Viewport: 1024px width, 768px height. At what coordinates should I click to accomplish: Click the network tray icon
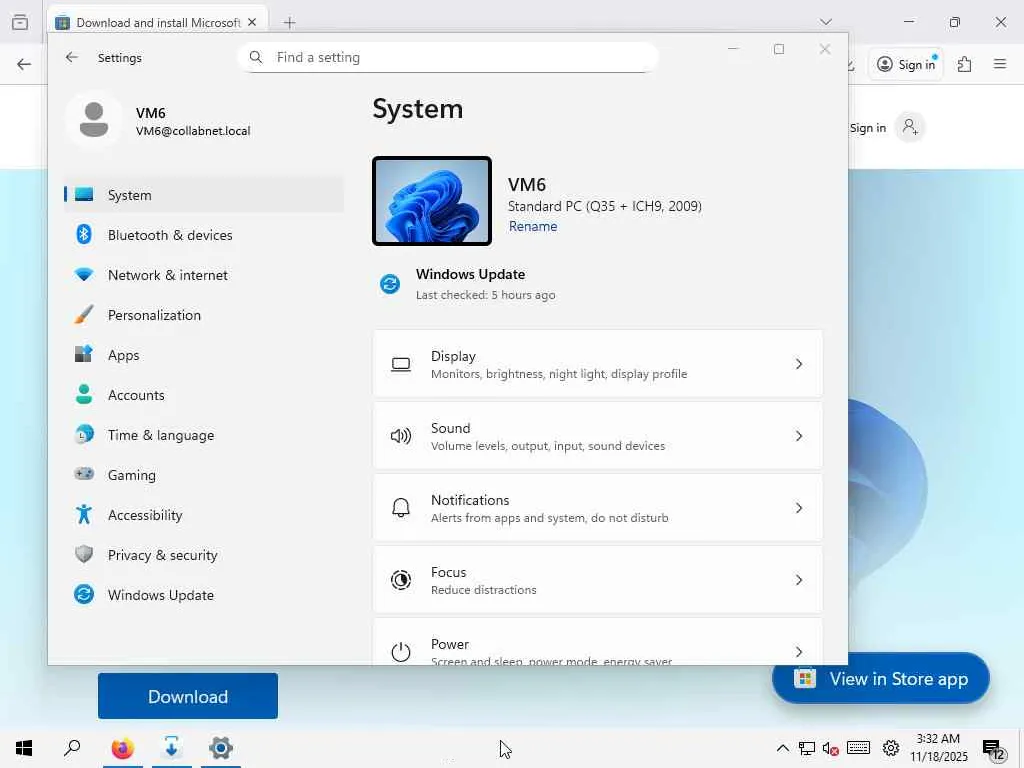(x=807, y=748)
